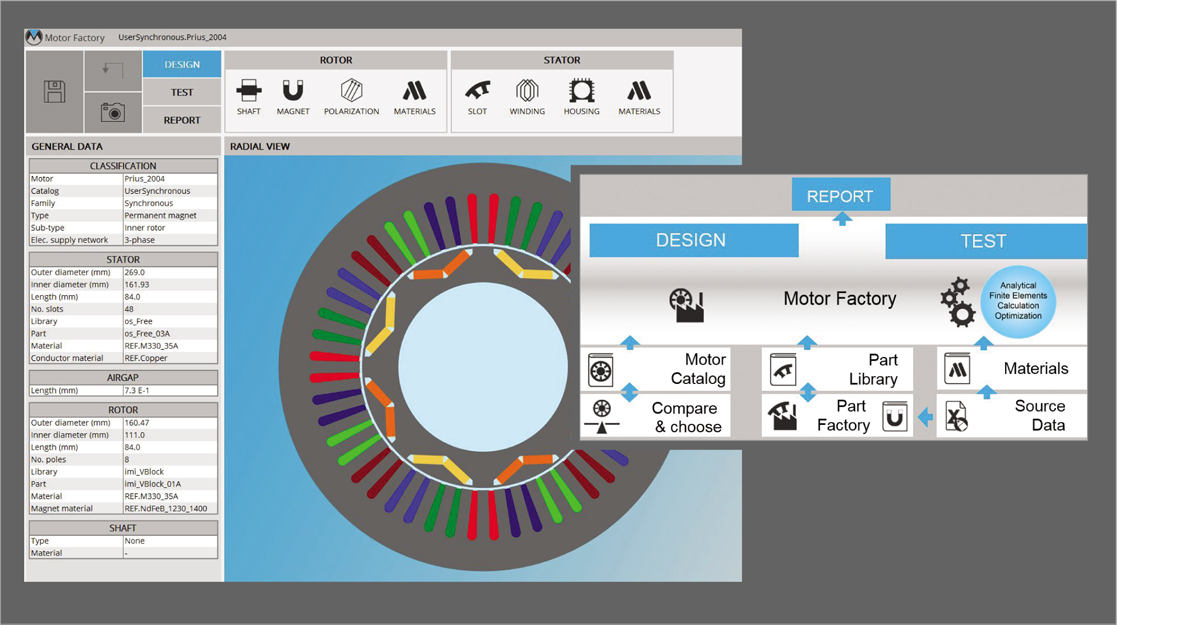Click the Motor Catalog label in diagram
Image resolution: width=1200 pixels, height=625 pixels.
(x=698, y=369)
